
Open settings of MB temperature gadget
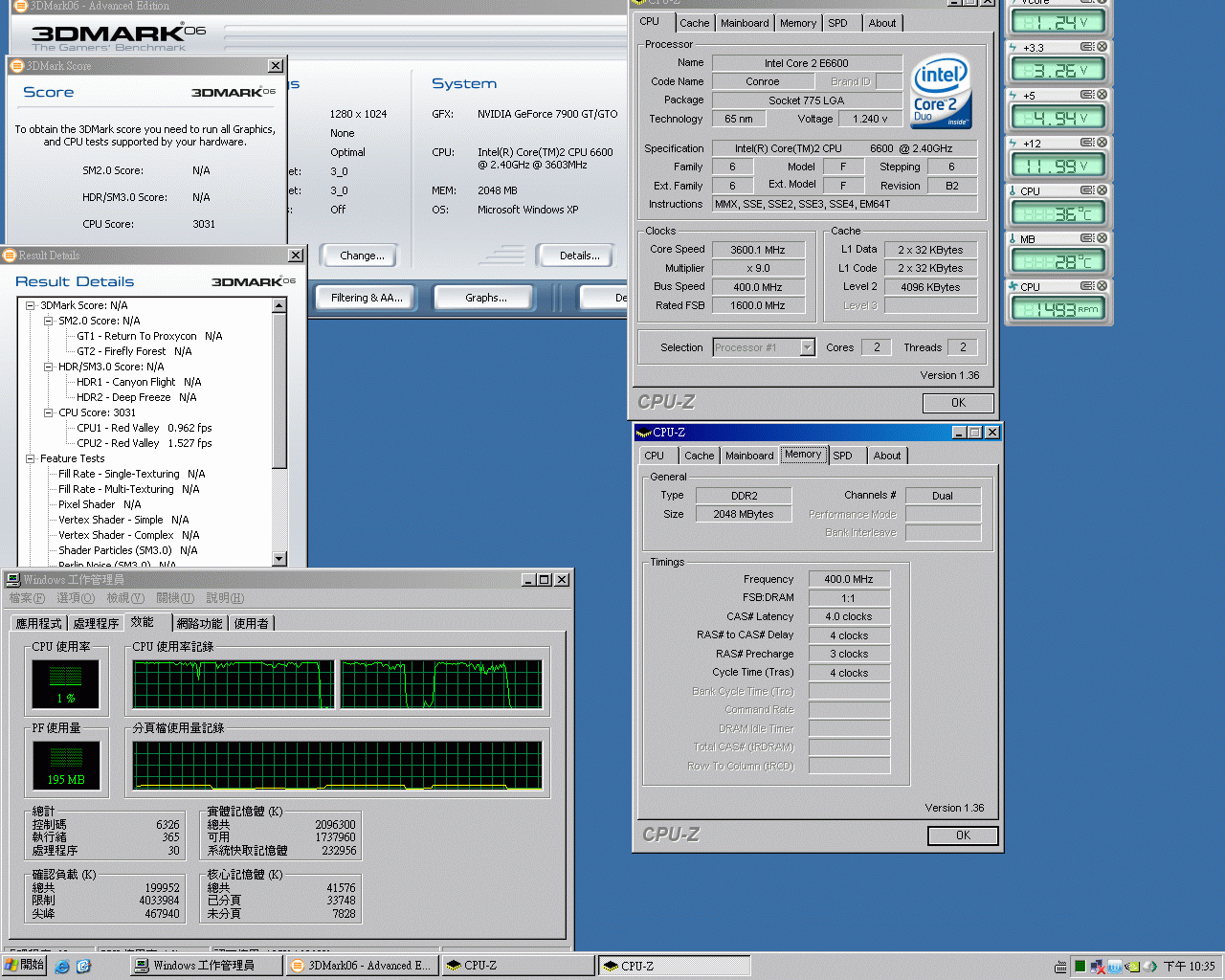[1087, 238]
